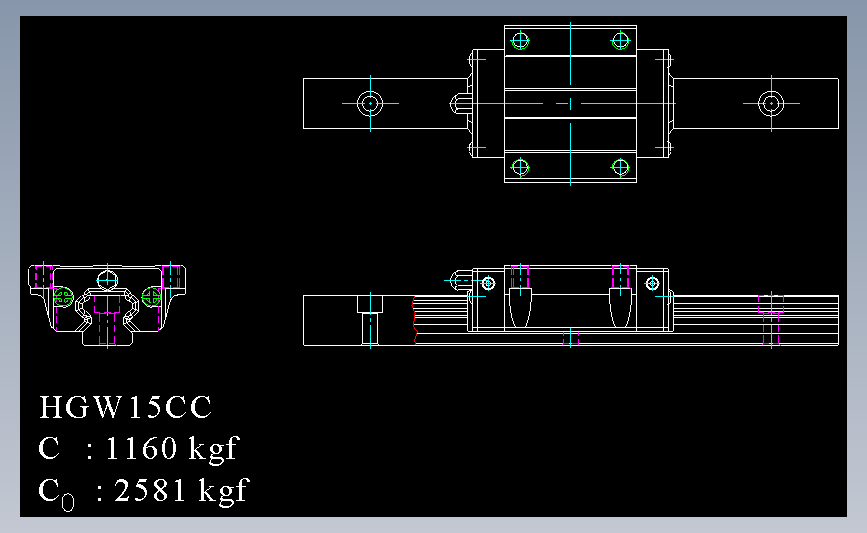The height and width of the screenshot is (533, 867).
Task: Select the red break line in side view
Action: tap(414, 320)
